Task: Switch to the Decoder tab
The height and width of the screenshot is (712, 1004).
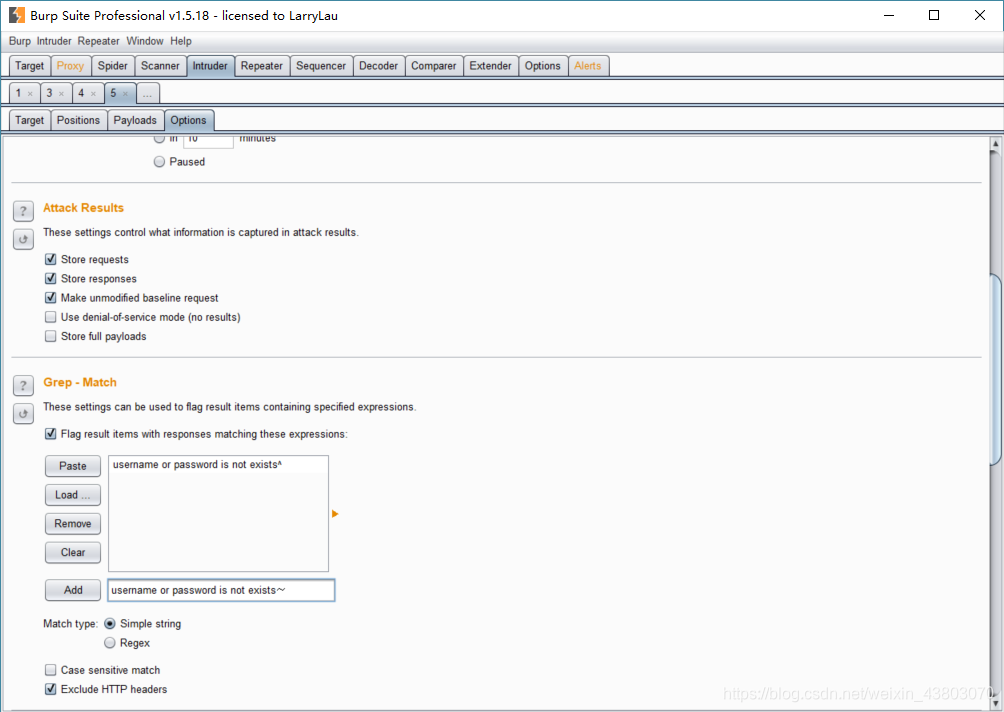Action: point(378,66)
